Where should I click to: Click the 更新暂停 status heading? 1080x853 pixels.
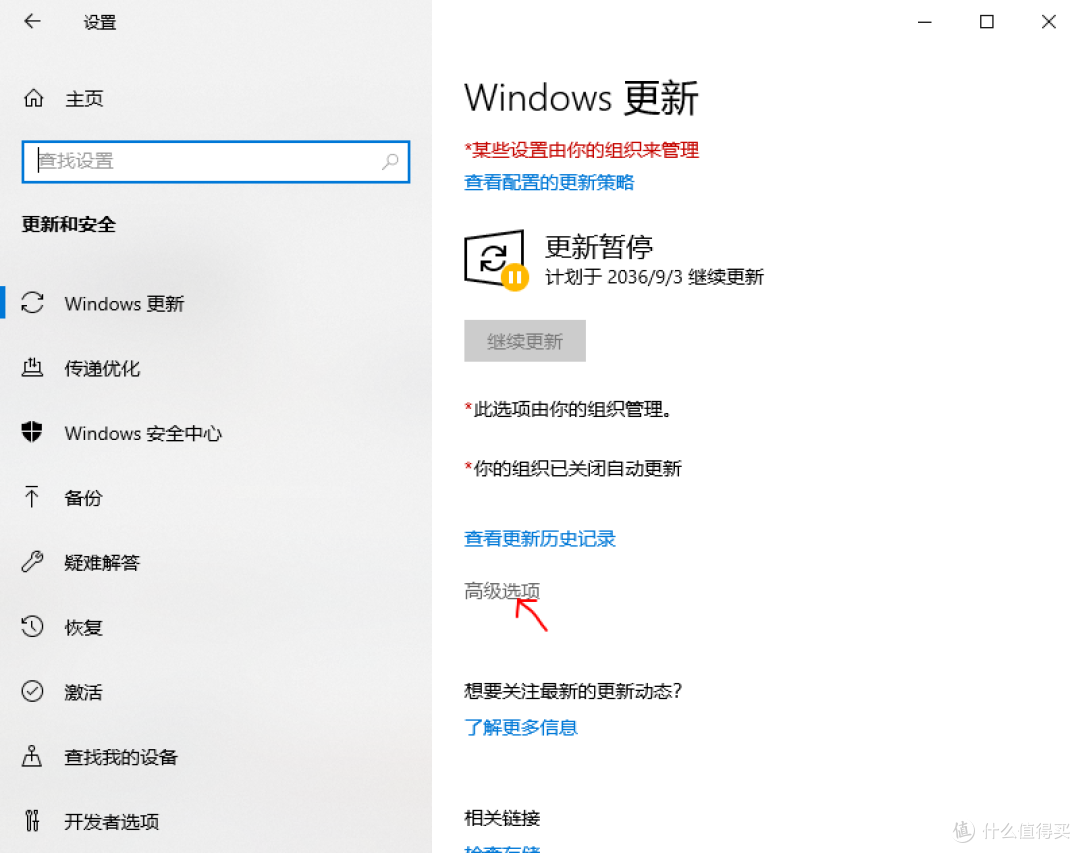click(599, 246)
